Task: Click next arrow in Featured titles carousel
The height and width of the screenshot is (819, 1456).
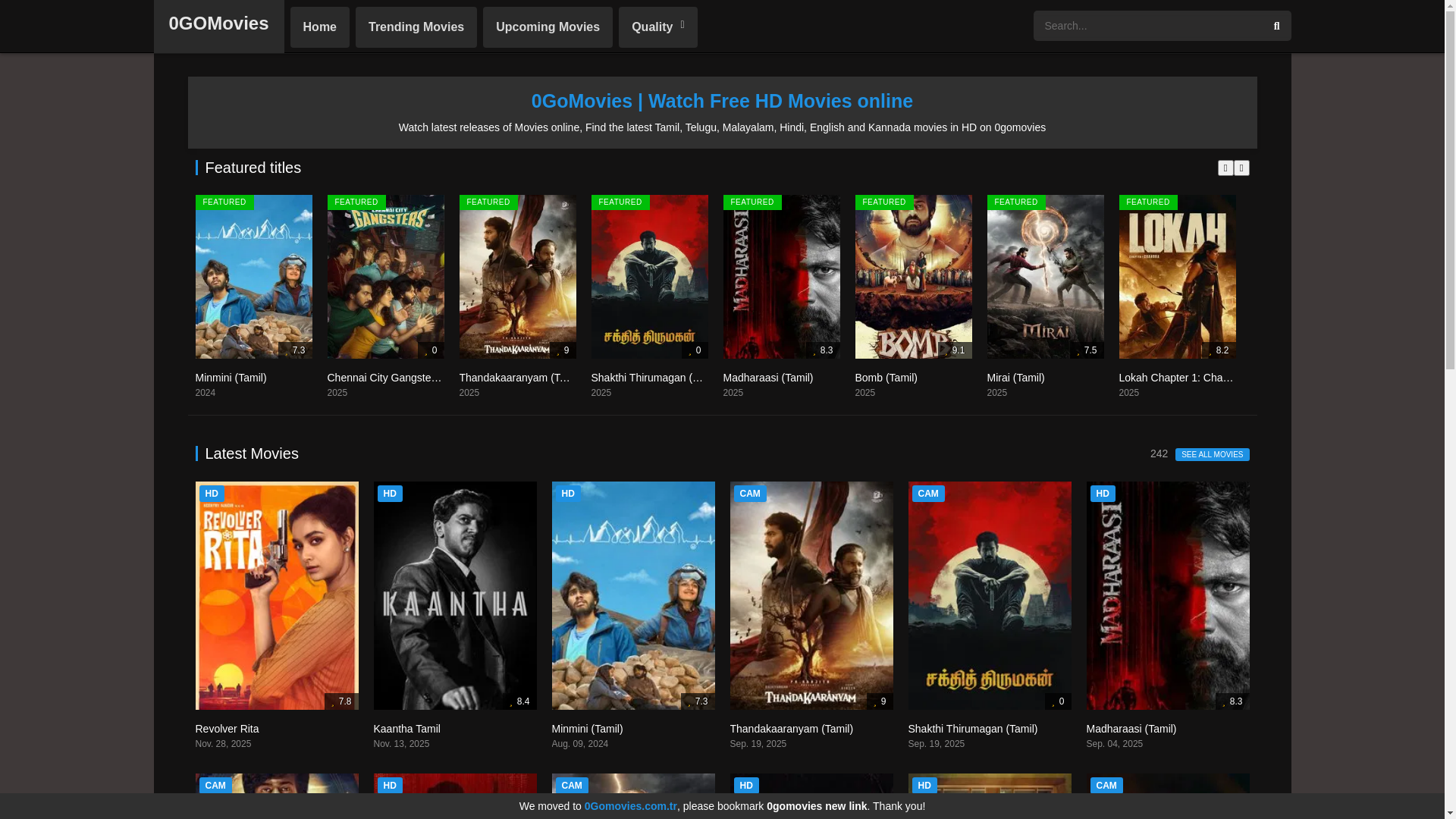Action: (x=1241, y=168)
